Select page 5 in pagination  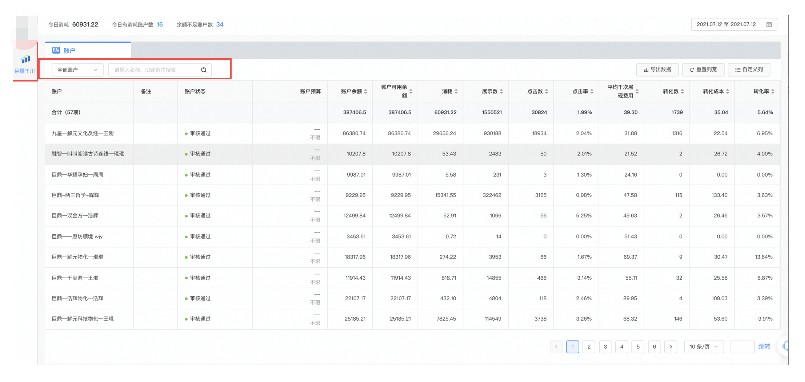[x=638, y=347]
